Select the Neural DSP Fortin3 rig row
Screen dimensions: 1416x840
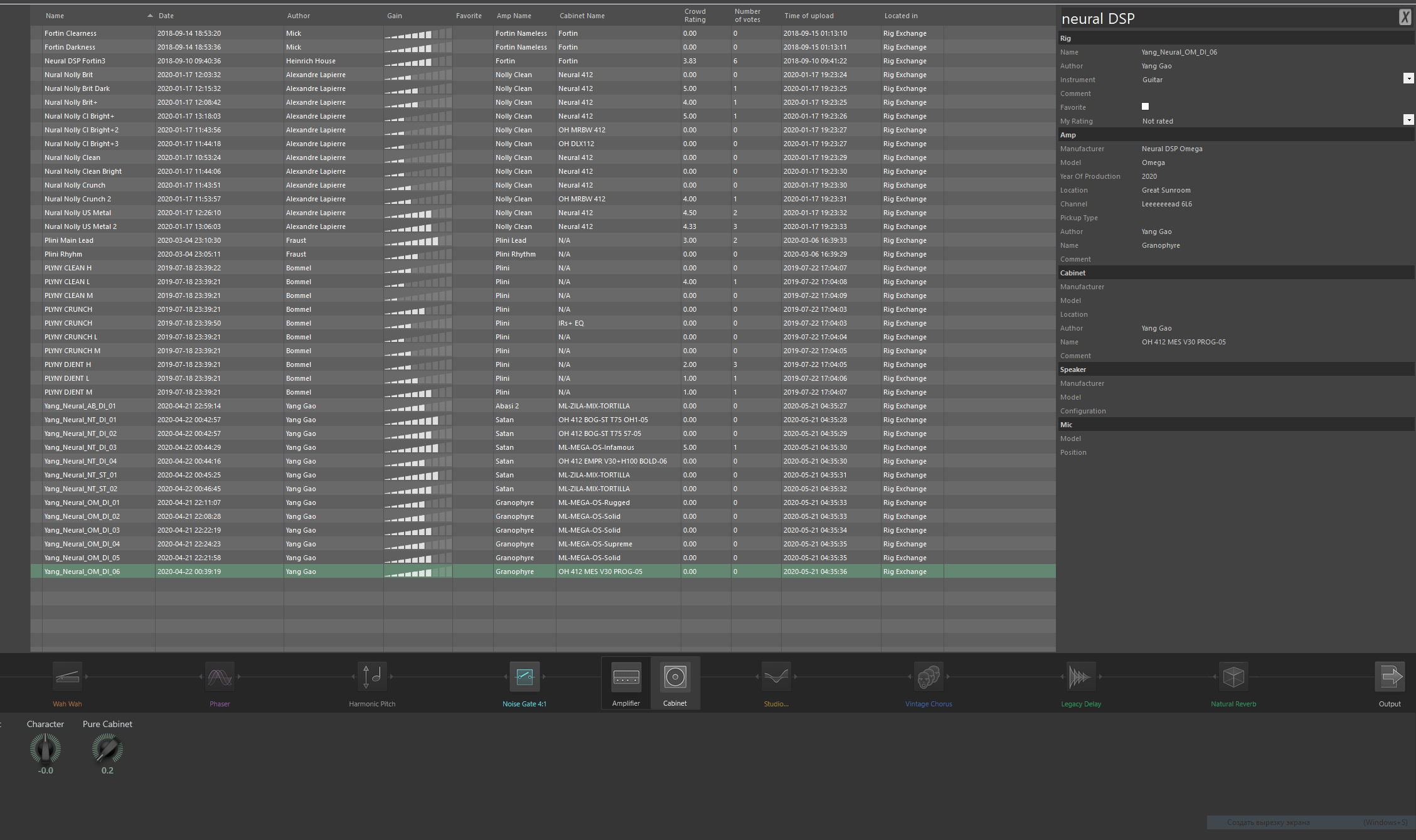click(75, 61)
